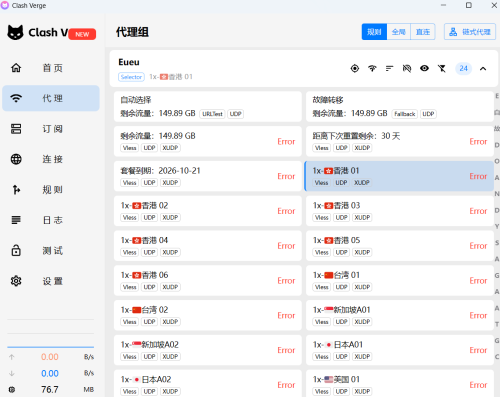Retest delay via Error on 日本A01

click(x=478, y=350)
